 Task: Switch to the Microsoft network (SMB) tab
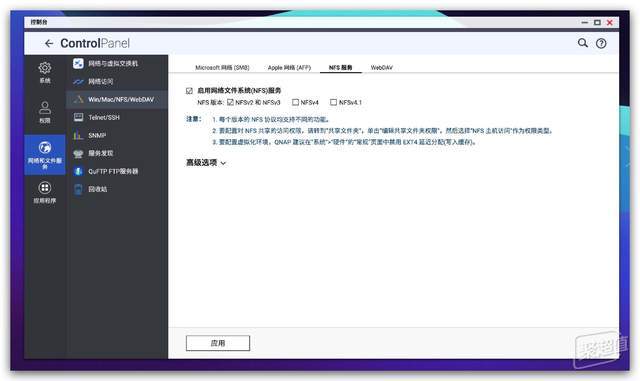222,67
